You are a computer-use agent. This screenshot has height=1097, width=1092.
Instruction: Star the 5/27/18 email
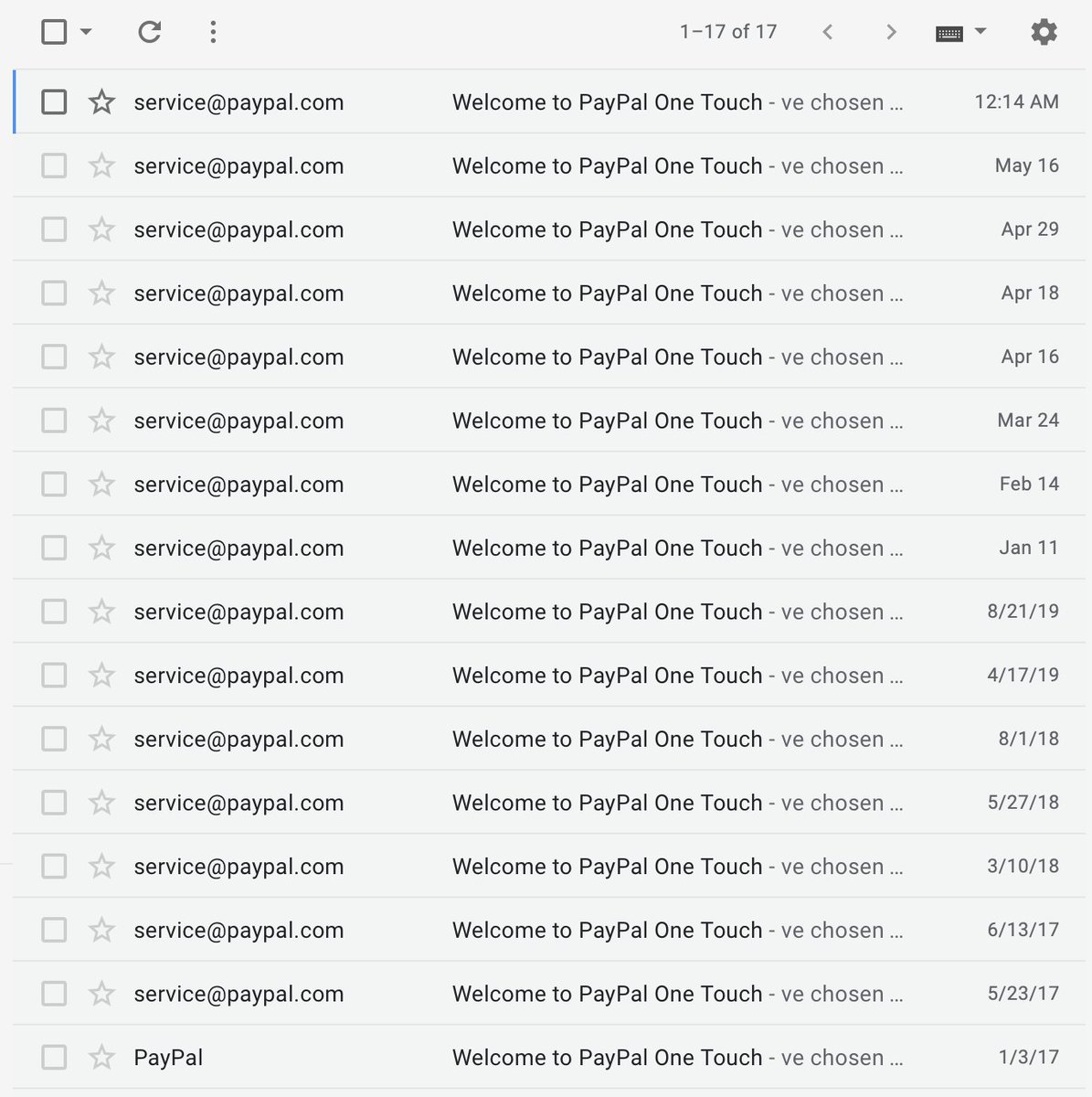101,802
